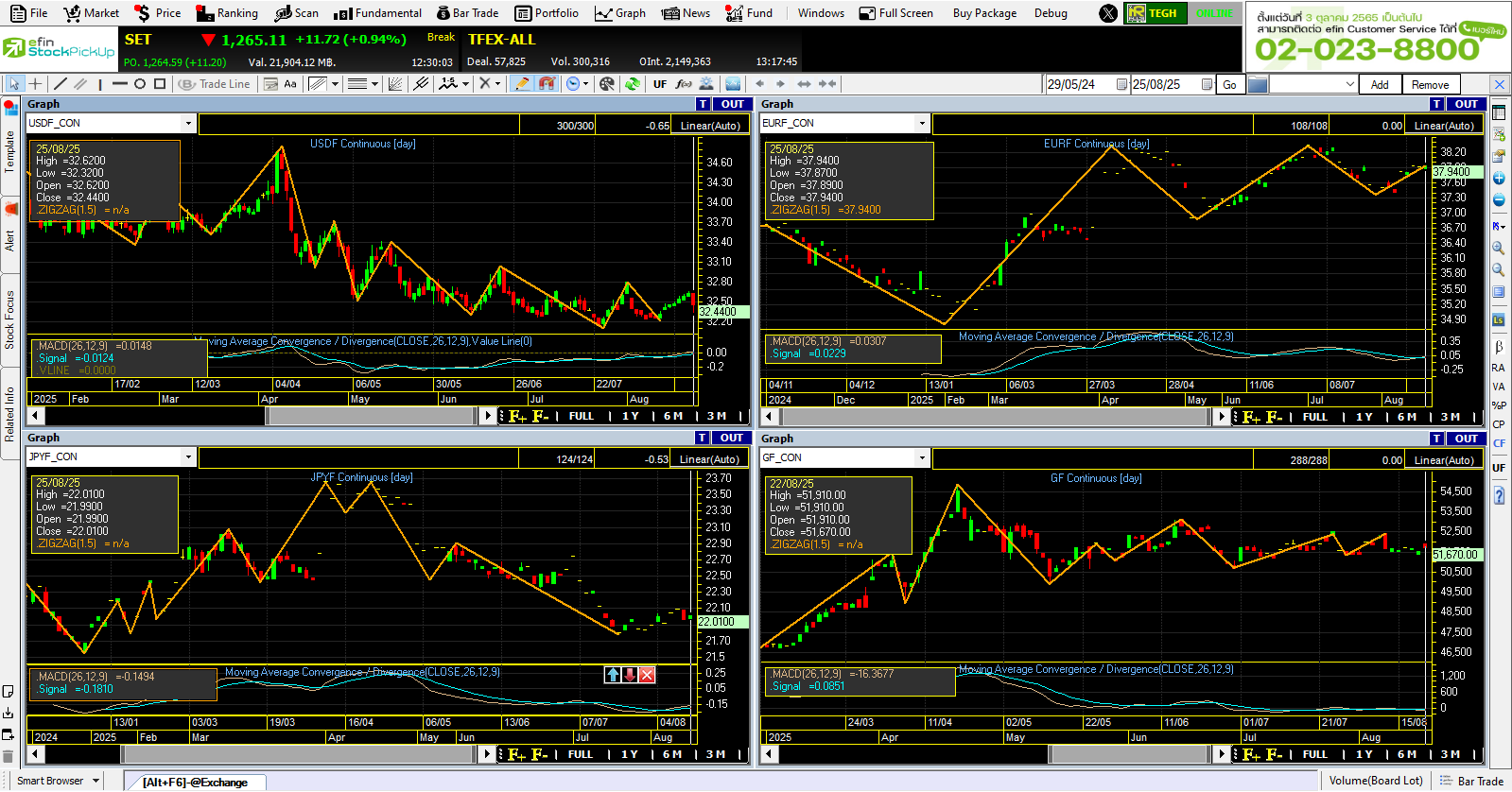Open the start date 29/05/24 picker
Screen dimensions: 1512x792
click(1121, 84)
